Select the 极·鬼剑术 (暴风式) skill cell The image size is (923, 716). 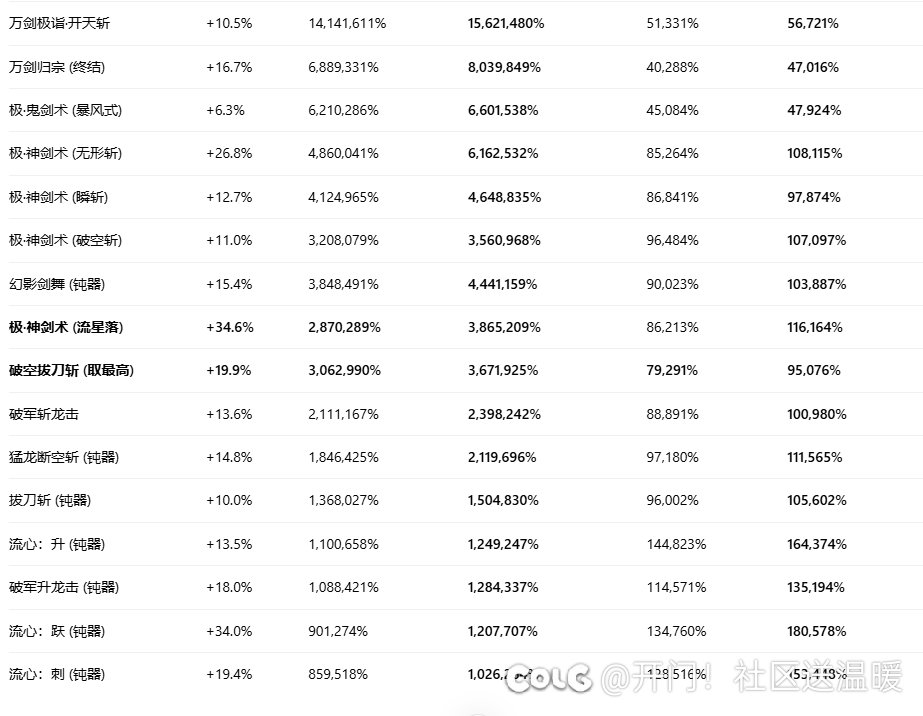(x=65, y=110)
